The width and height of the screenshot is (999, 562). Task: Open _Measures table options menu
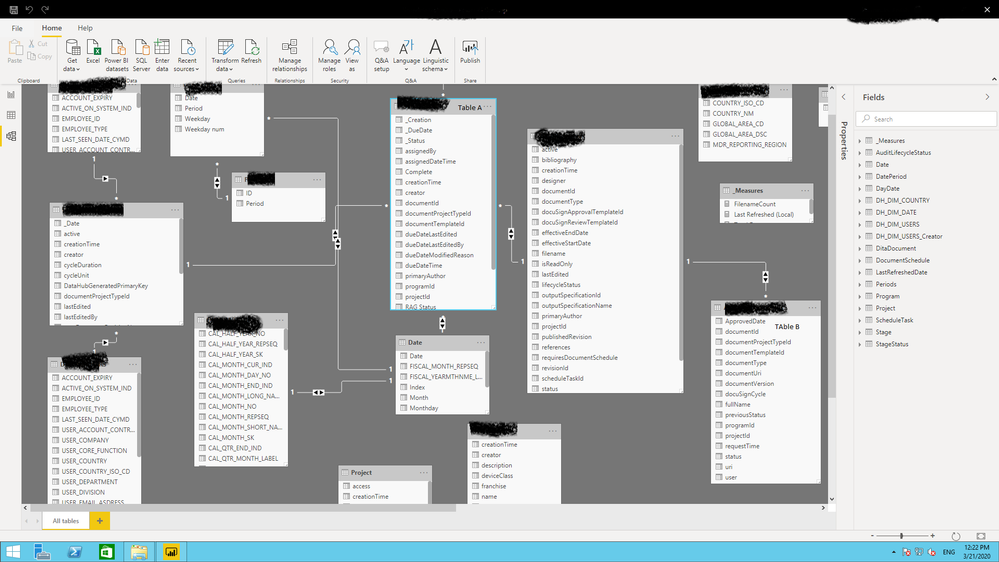tap(805, 191)
